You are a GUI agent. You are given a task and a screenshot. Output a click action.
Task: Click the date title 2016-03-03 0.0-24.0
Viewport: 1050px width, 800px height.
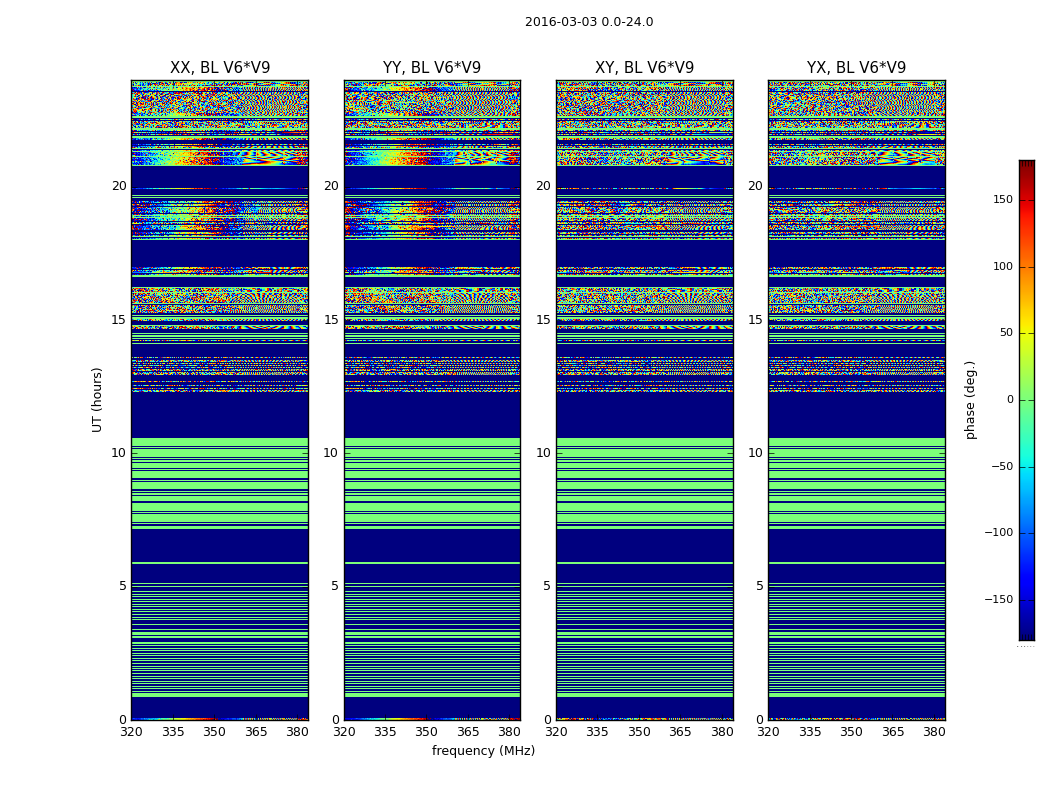point(588,22)
